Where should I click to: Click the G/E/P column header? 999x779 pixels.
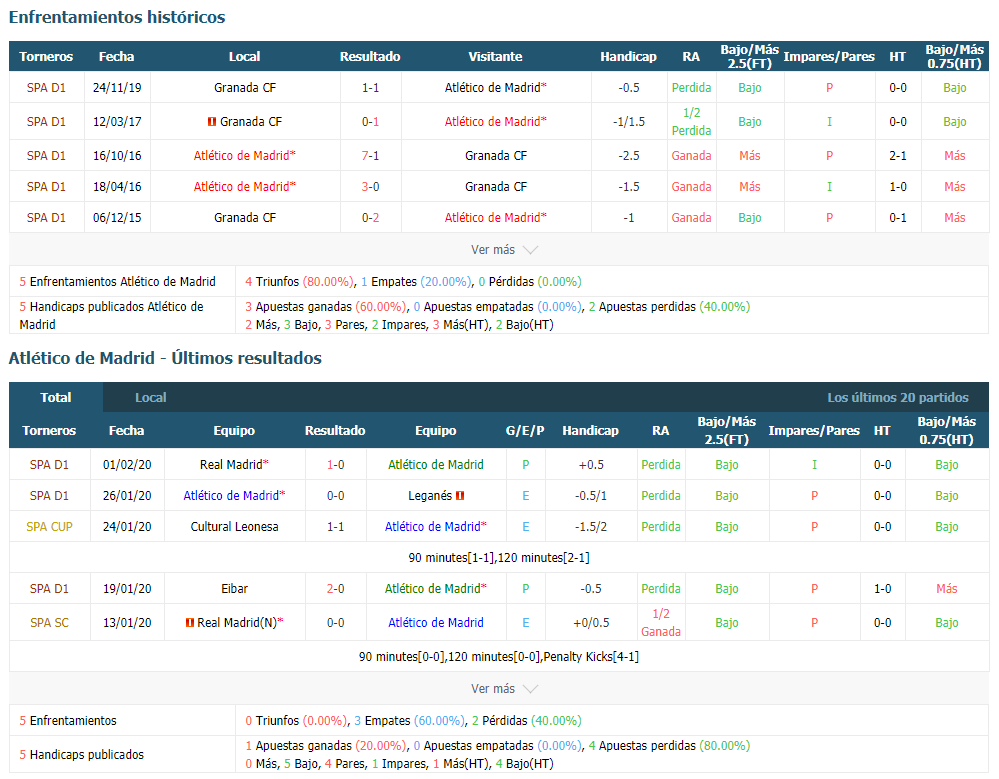tap(525, 431)
